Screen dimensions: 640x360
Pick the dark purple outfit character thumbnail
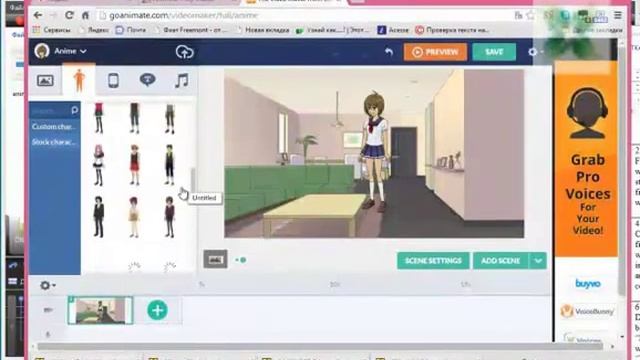(x=169, y=217)
